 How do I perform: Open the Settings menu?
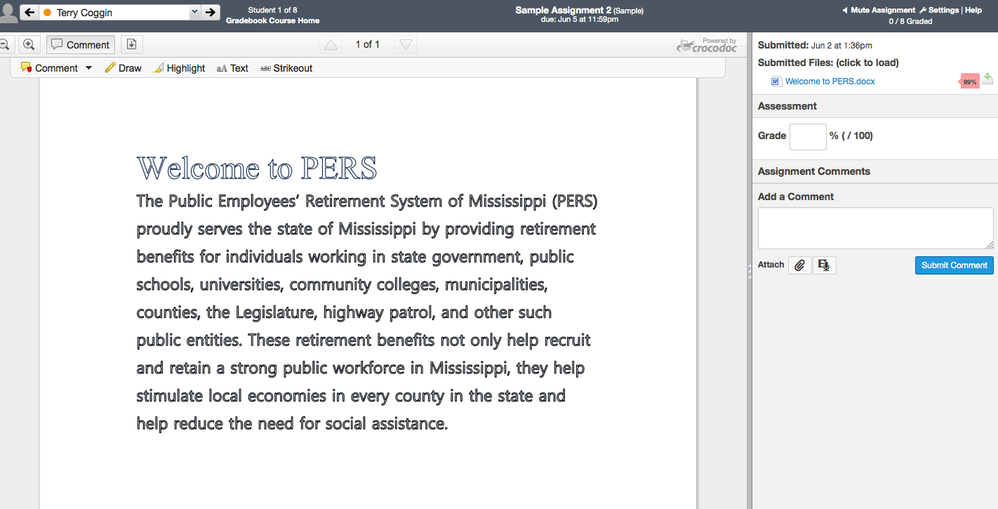(939, 10)
